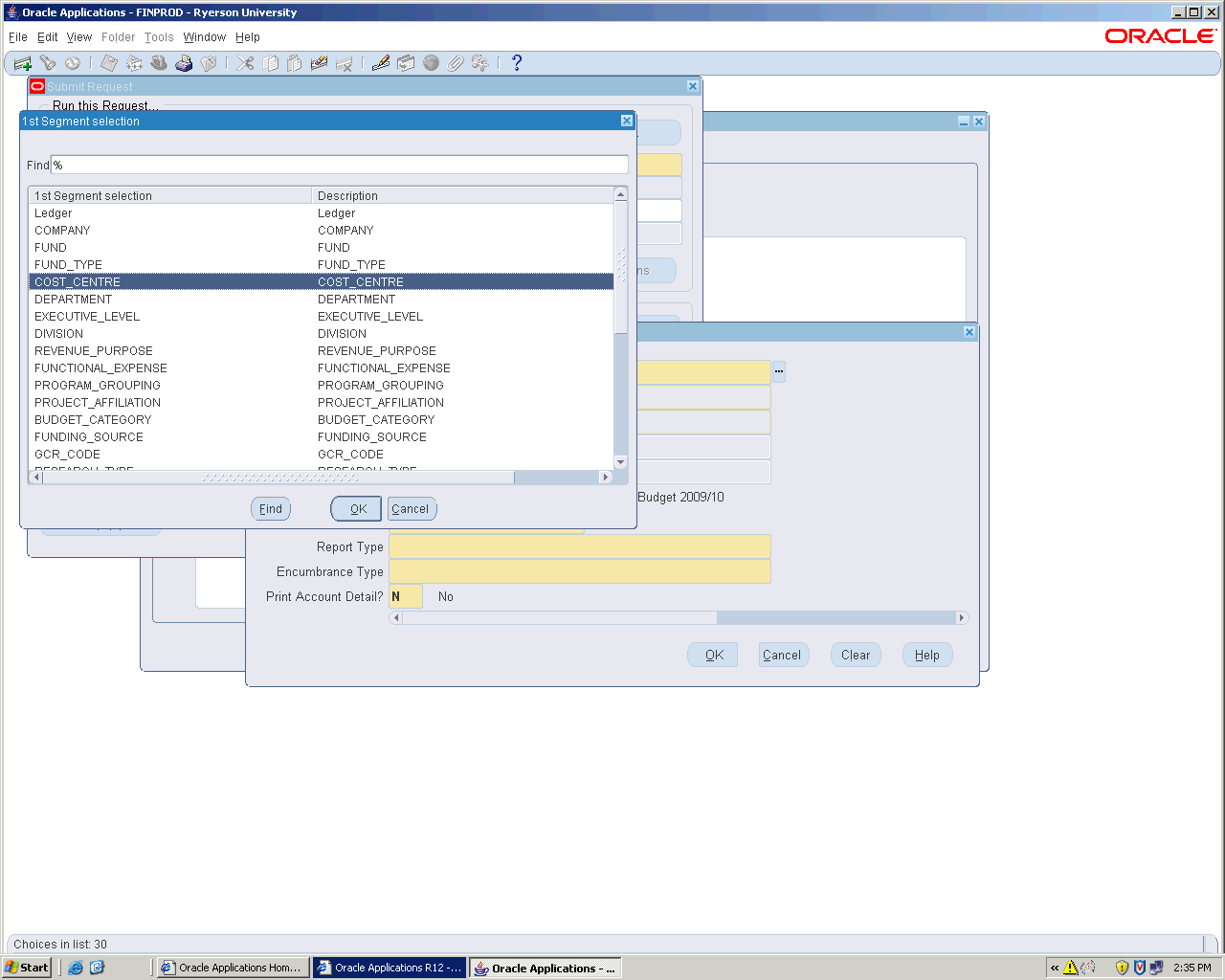
Task: Open the Window menu
Action: [x=204, y=37]
